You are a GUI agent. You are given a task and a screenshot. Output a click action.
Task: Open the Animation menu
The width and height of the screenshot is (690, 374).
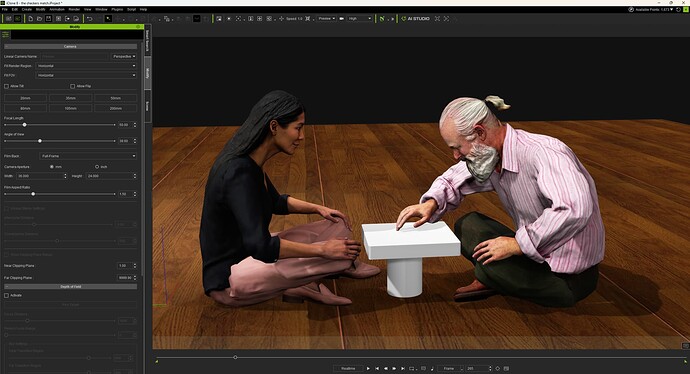(57, 9)
